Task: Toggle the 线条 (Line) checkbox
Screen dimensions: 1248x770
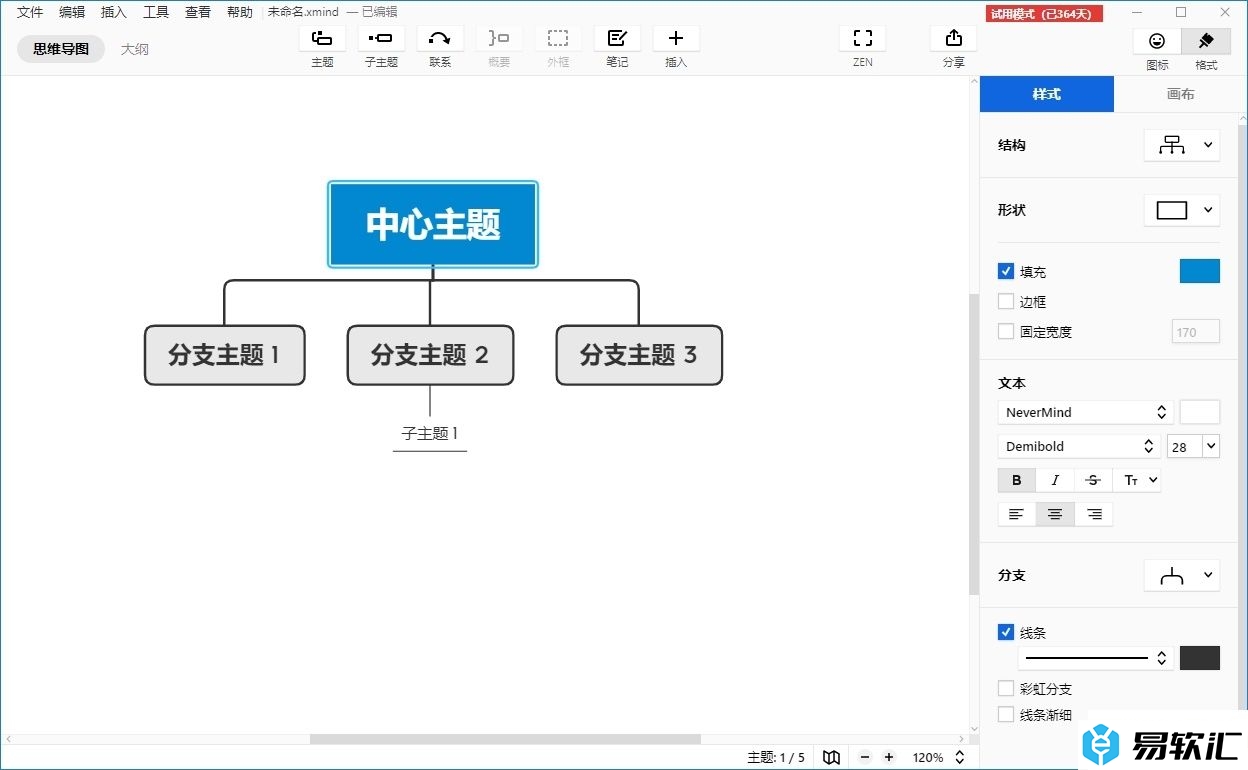Action: 1006,632
